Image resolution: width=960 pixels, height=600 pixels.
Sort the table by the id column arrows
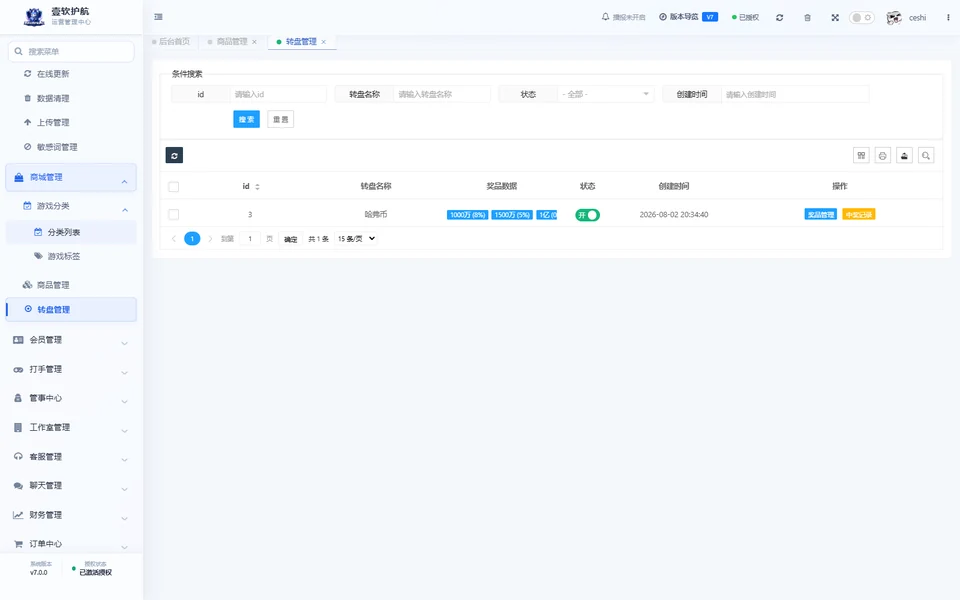257,187
